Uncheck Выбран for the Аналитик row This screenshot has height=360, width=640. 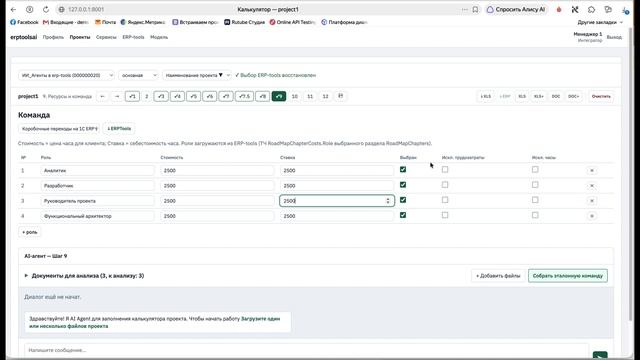tap(403, 169)
